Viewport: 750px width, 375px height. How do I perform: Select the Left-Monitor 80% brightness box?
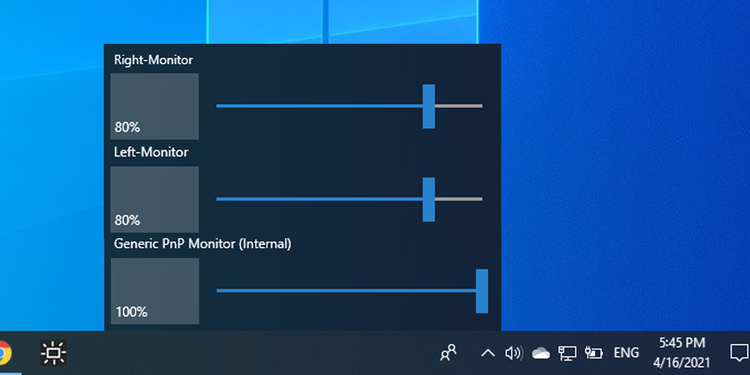tap(154, 199)
